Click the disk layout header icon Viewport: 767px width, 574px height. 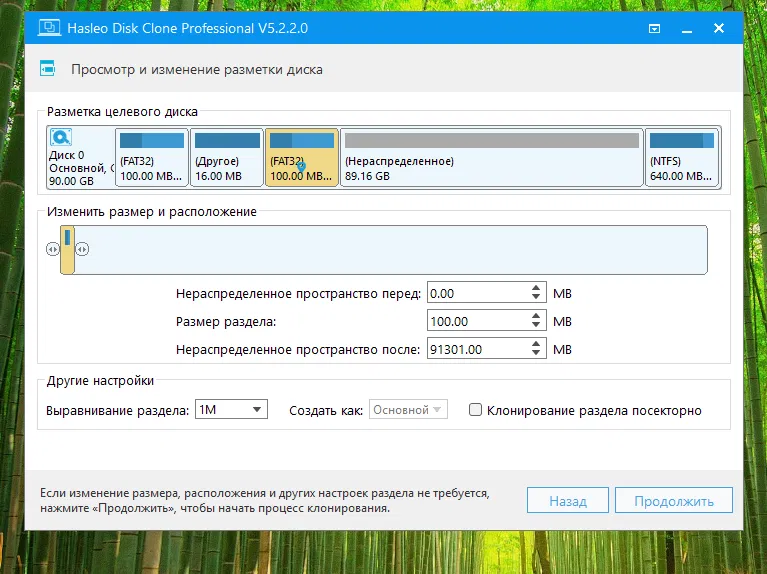click(47, 69)
